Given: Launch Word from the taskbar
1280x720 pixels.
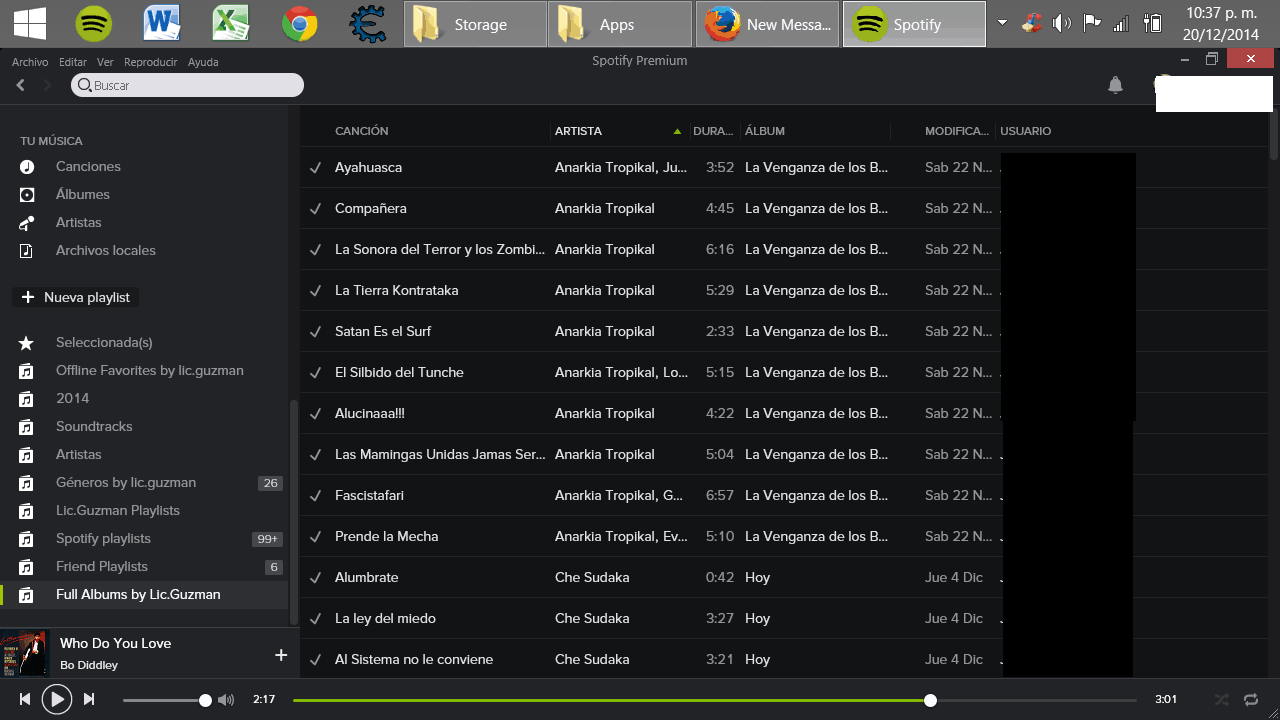Looking at the screenshot, I should [x=162, y=23].
